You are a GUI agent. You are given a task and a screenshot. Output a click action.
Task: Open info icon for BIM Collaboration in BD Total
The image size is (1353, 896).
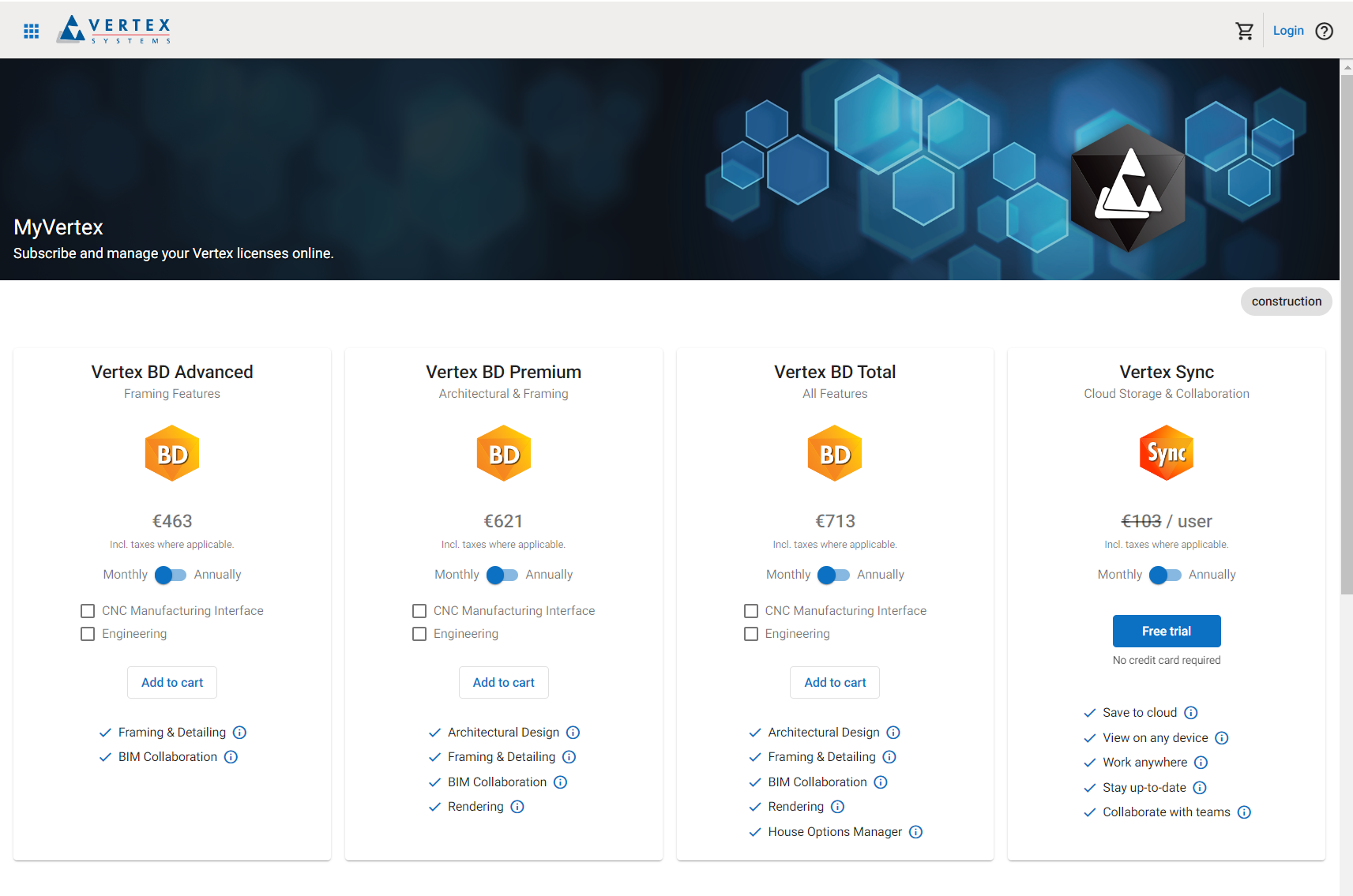coord(881,782)
